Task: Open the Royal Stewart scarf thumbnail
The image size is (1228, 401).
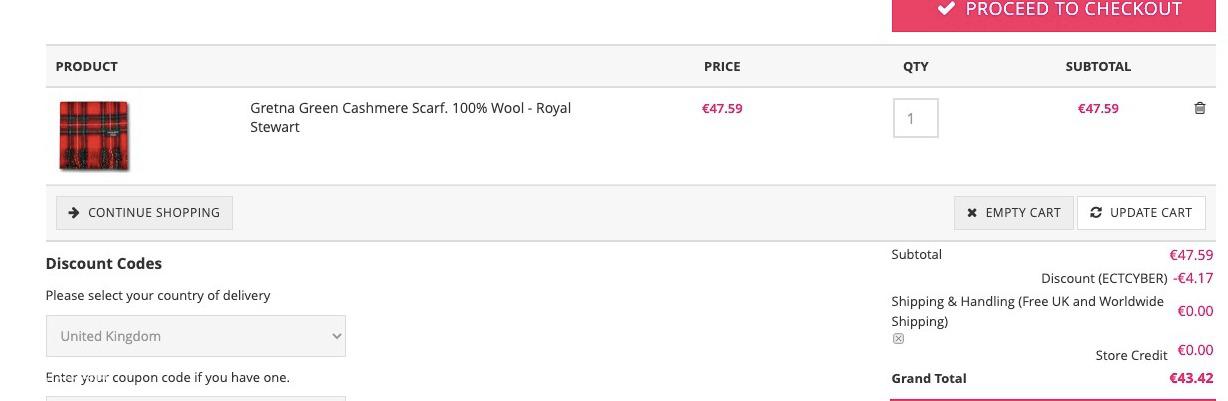Action: 94,135
